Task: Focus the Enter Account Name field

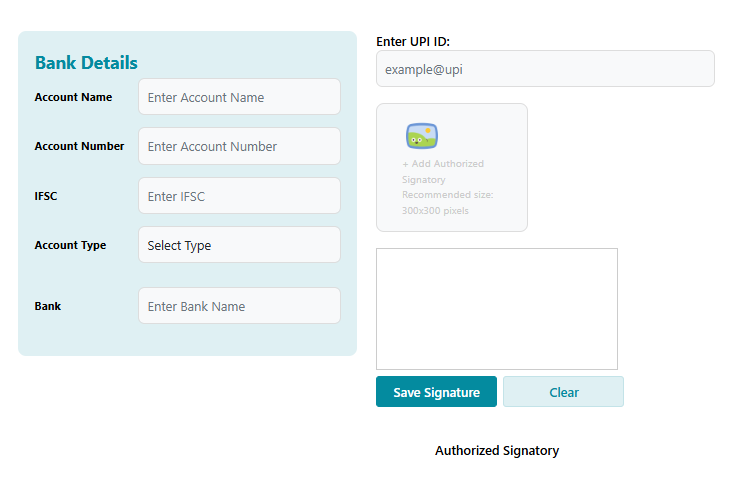Action: pyautogui.click(x=239, y=97)
